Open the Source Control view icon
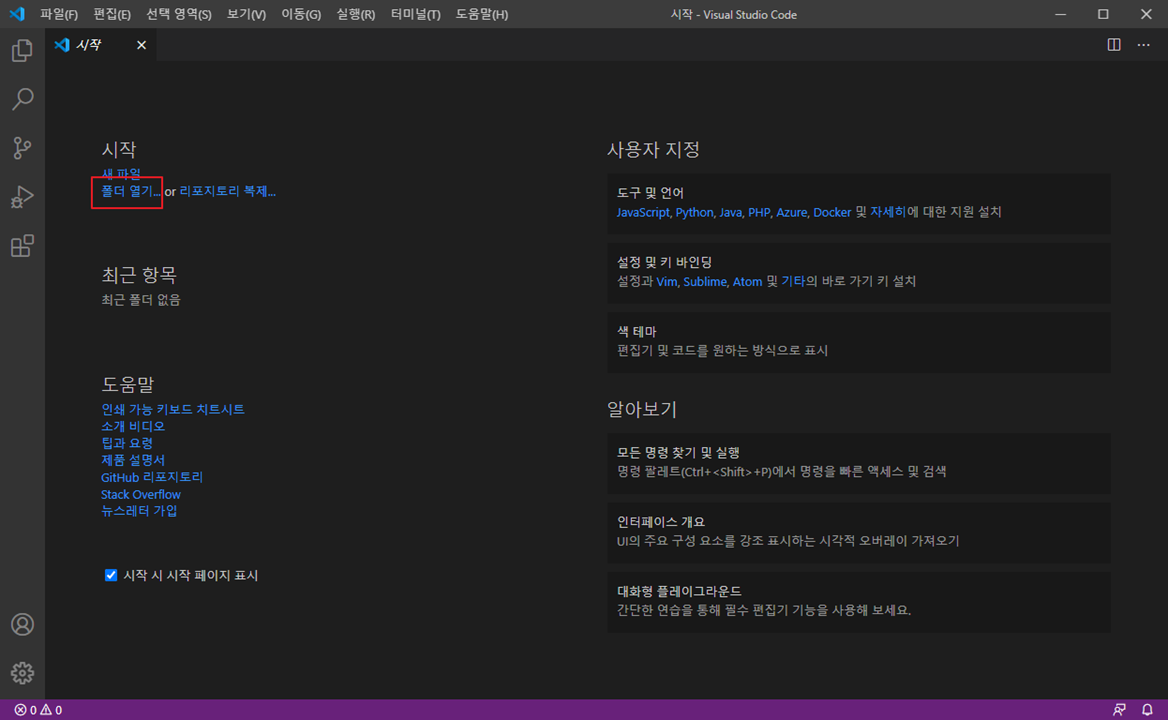 click(x=22, y=148)
